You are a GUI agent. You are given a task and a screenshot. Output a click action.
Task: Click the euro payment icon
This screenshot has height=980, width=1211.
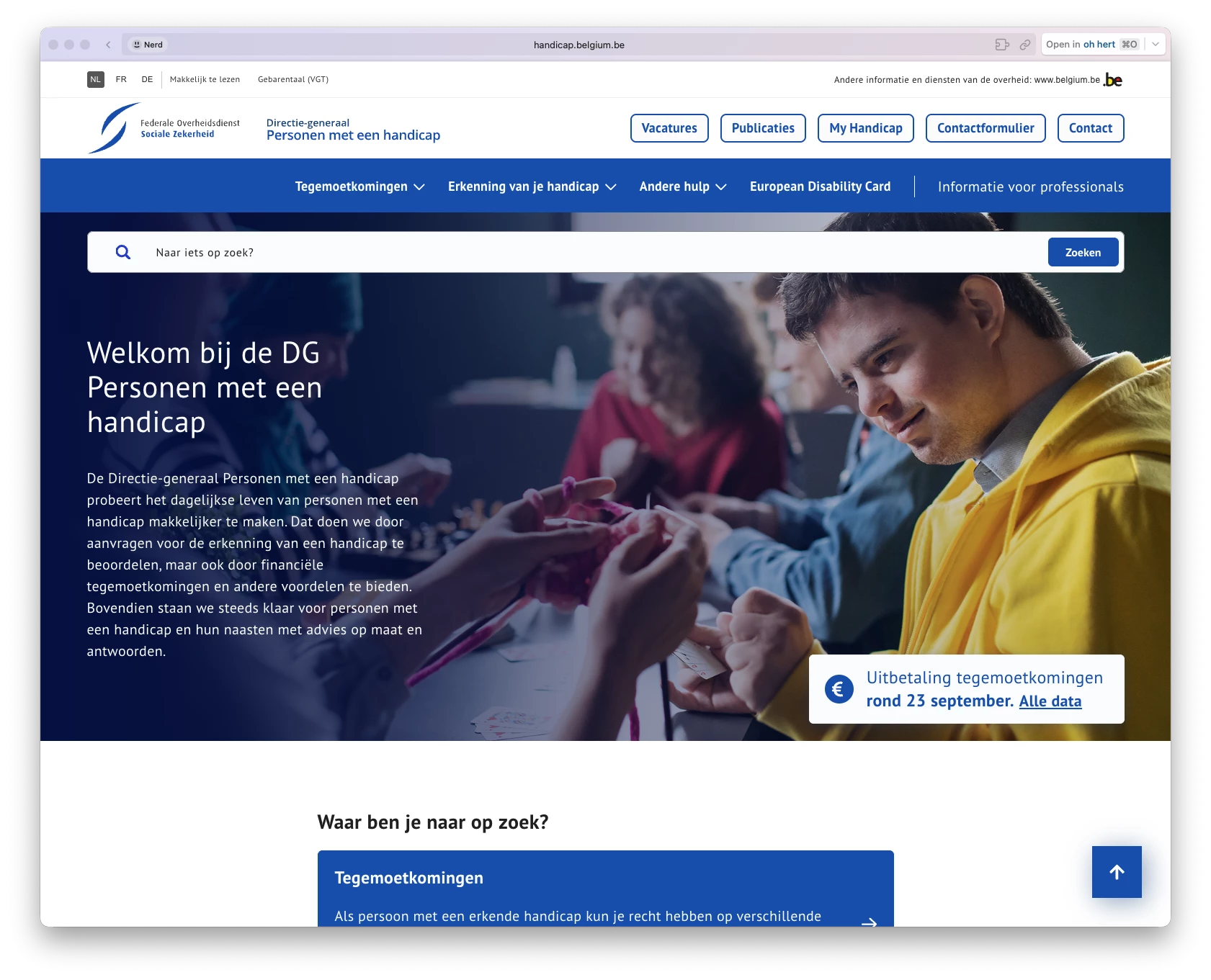(x=839, y=689)
